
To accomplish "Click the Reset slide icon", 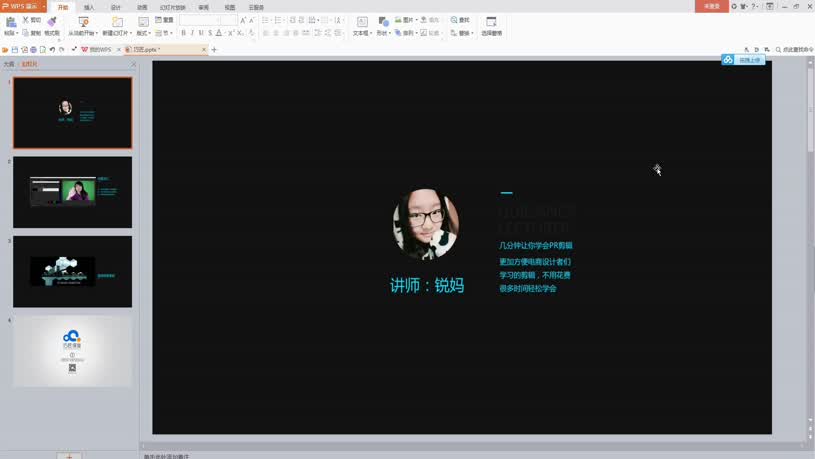I will [x=159, y=20].
